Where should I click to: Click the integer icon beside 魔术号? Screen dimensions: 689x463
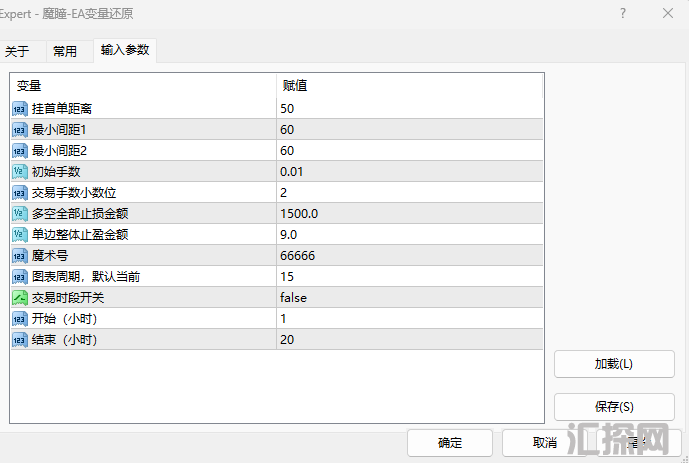(20, 256)
